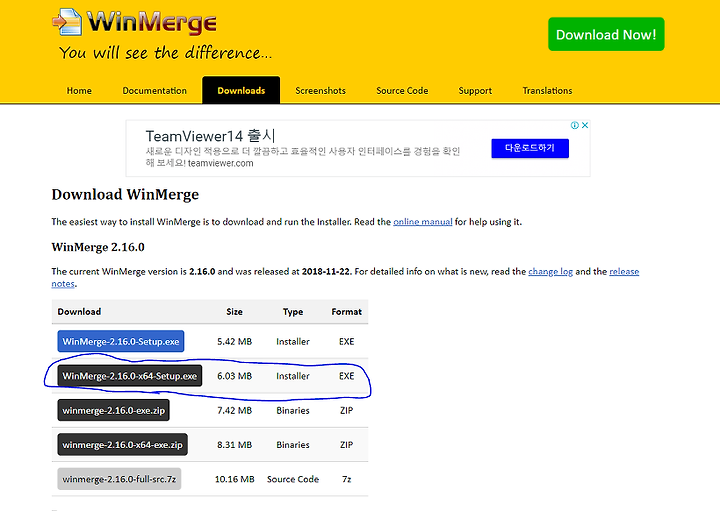Click the 7z format cell

click(347, 479)
